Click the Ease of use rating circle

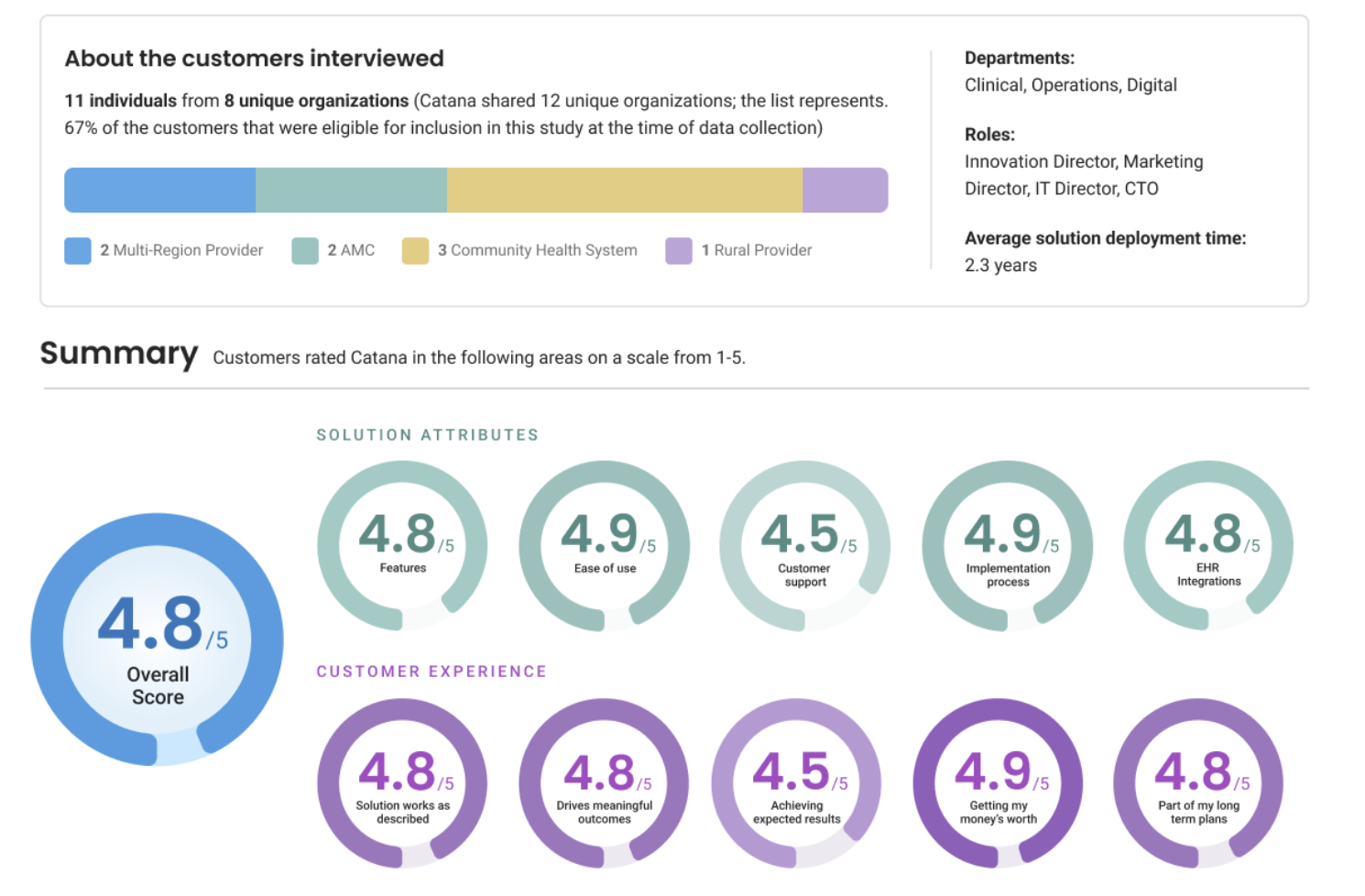coord(605,545)
